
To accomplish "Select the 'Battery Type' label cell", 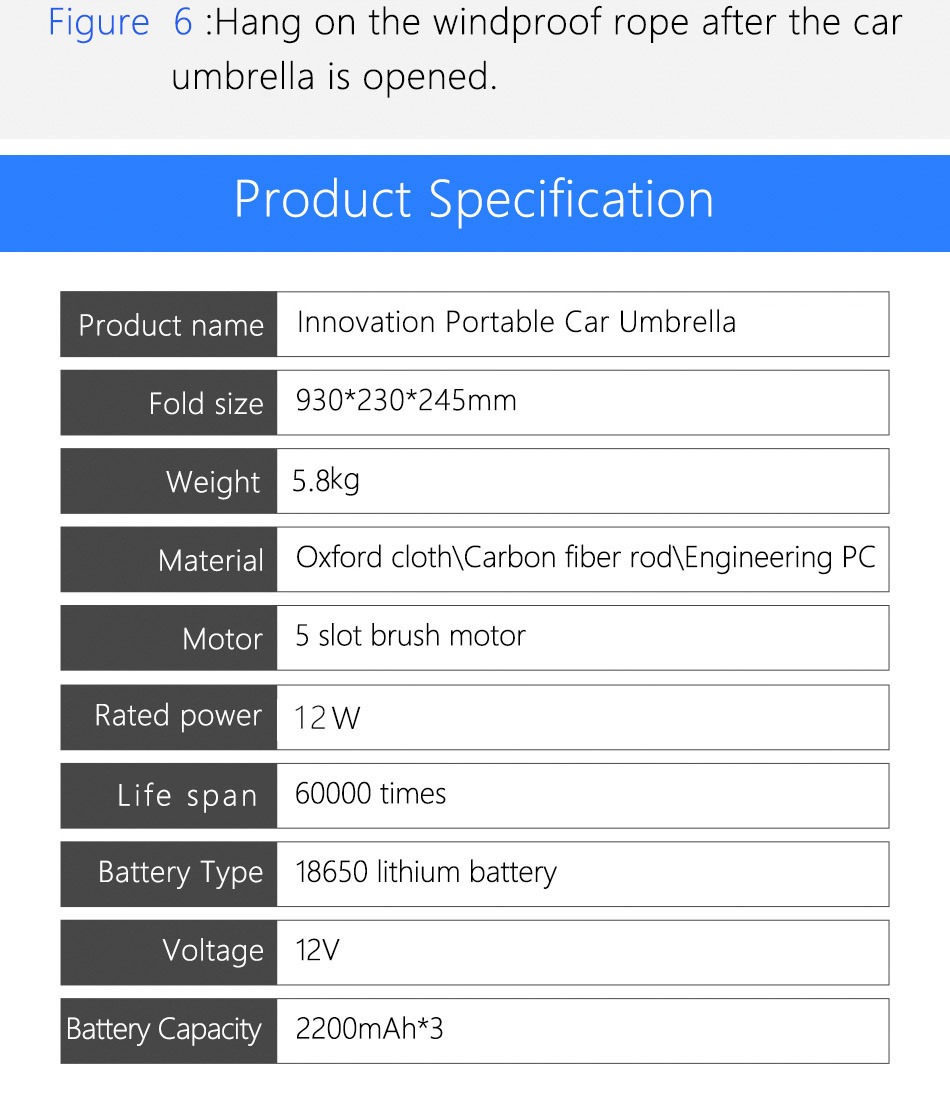I will [169, 874].
